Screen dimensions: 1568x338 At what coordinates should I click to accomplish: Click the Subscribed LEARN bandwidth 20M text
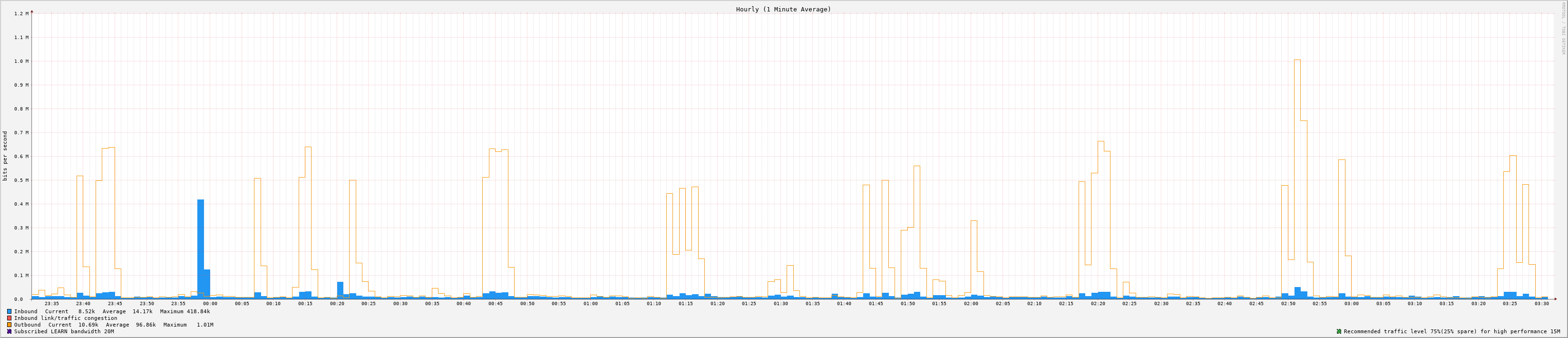point(64,331)
